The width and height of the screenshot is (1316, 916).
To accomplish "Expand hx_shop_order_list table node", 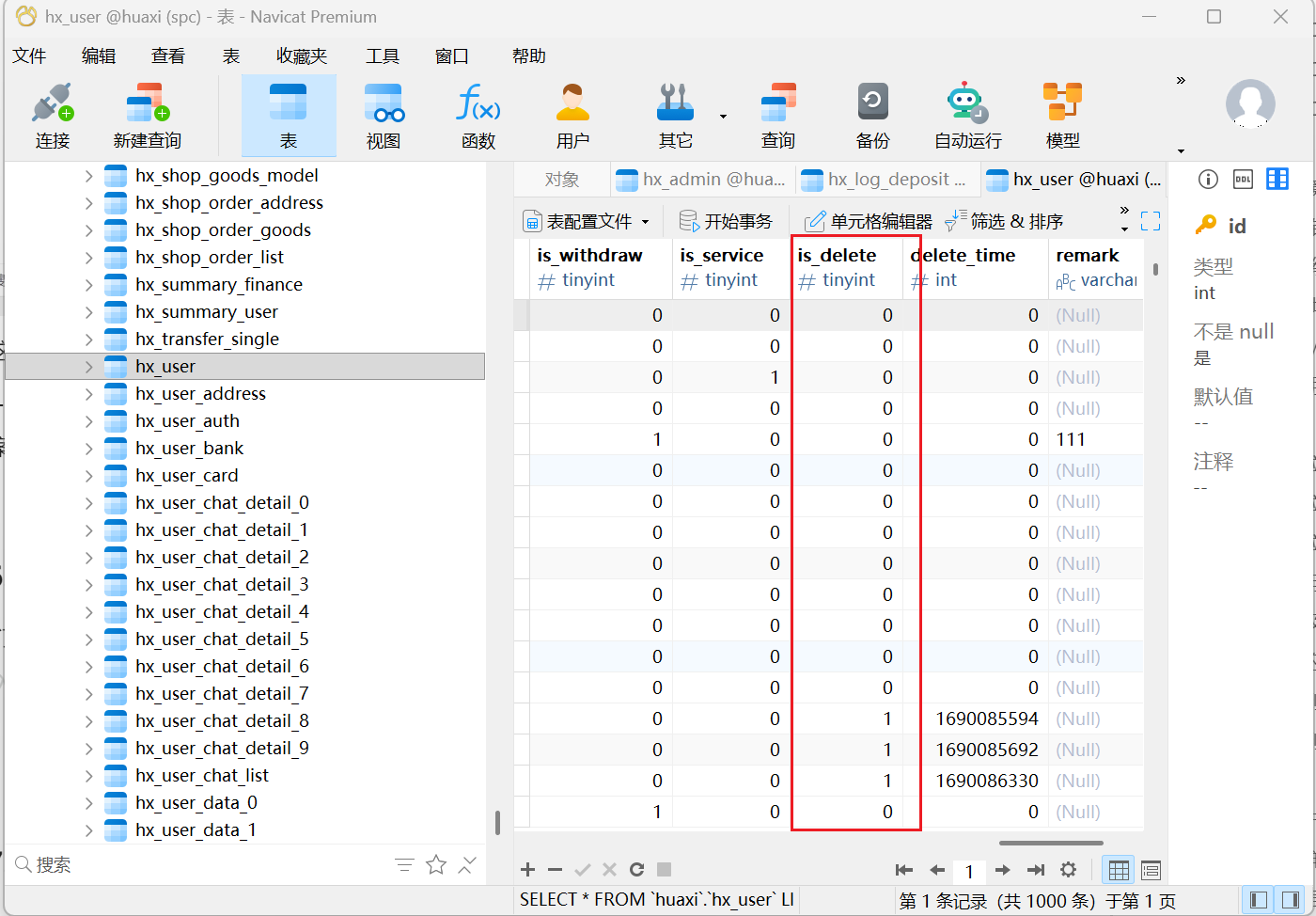I will coord(88,258).
